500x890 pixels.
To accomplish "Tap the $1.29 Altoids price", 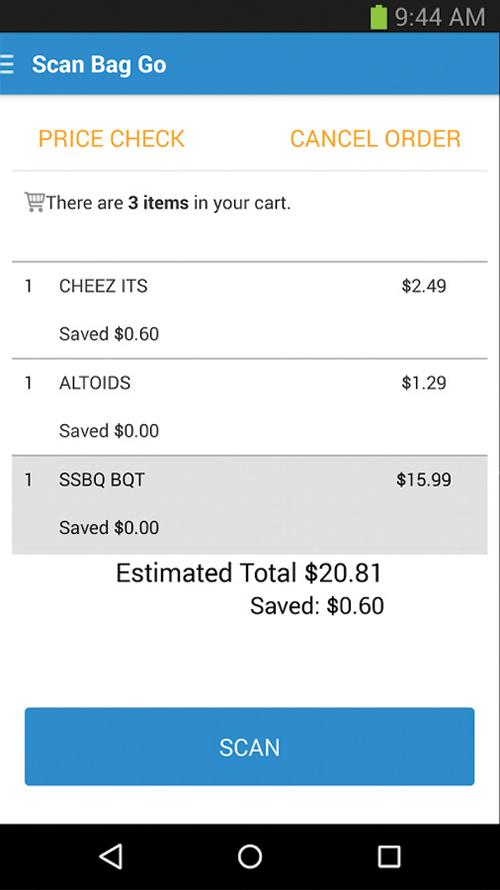I will coord(423,383).
